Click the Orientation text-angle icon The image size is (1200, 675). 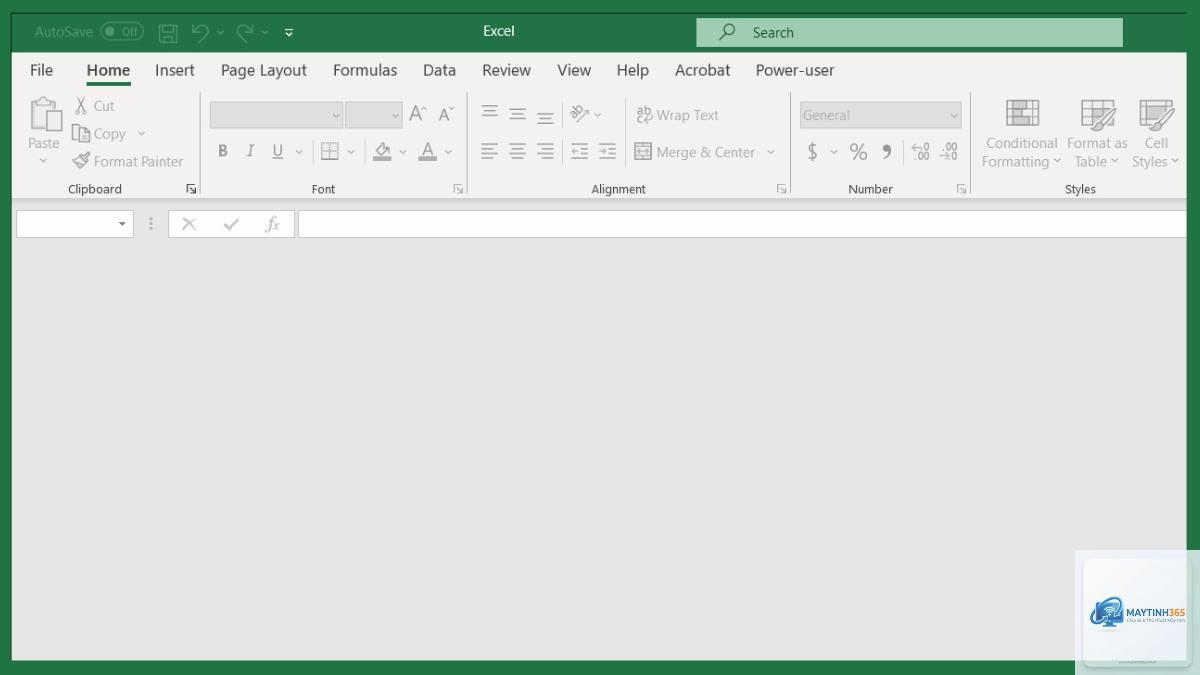579,114
